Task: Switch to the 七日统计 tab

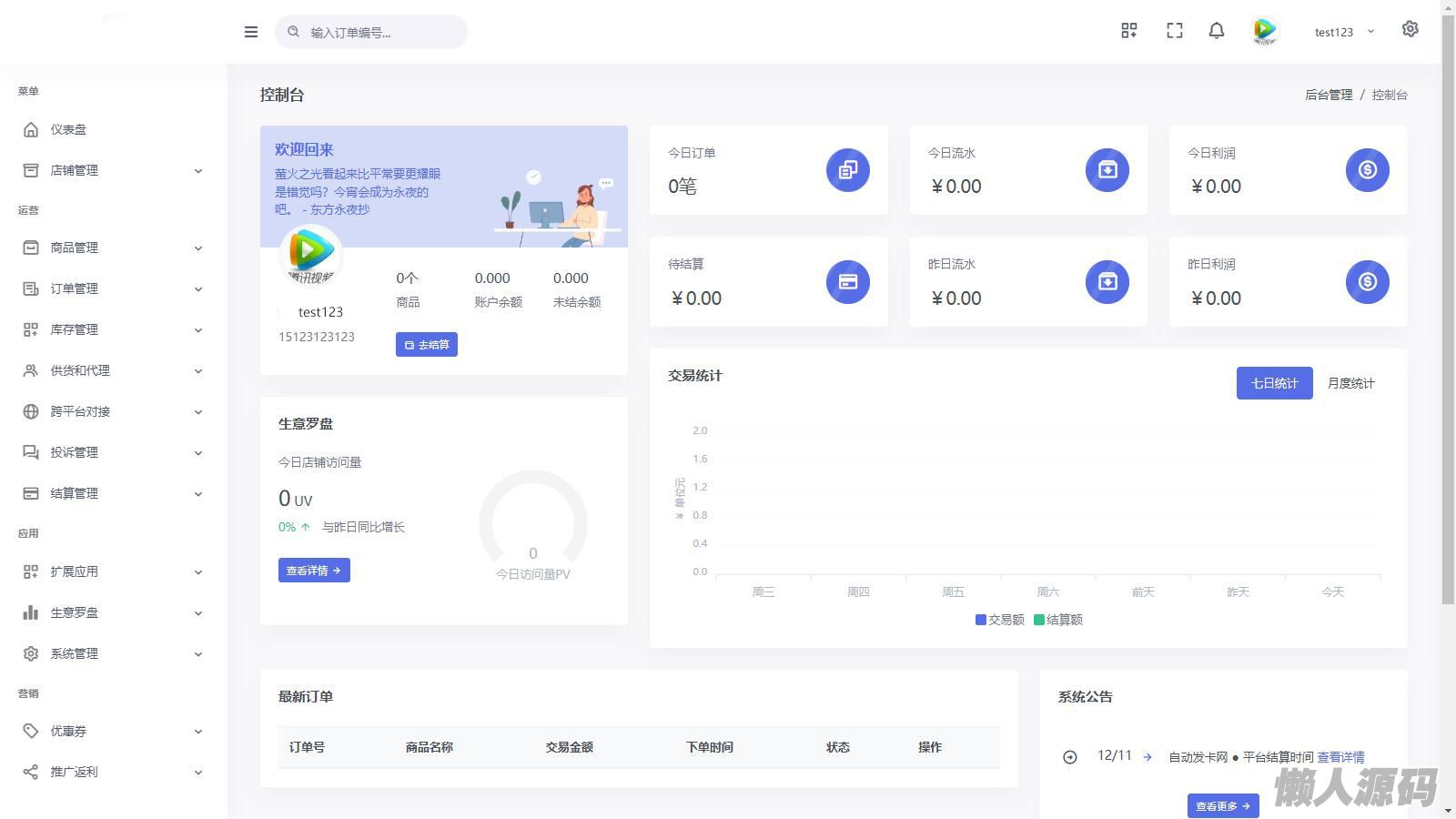Action: click(x=1274, y=383)
